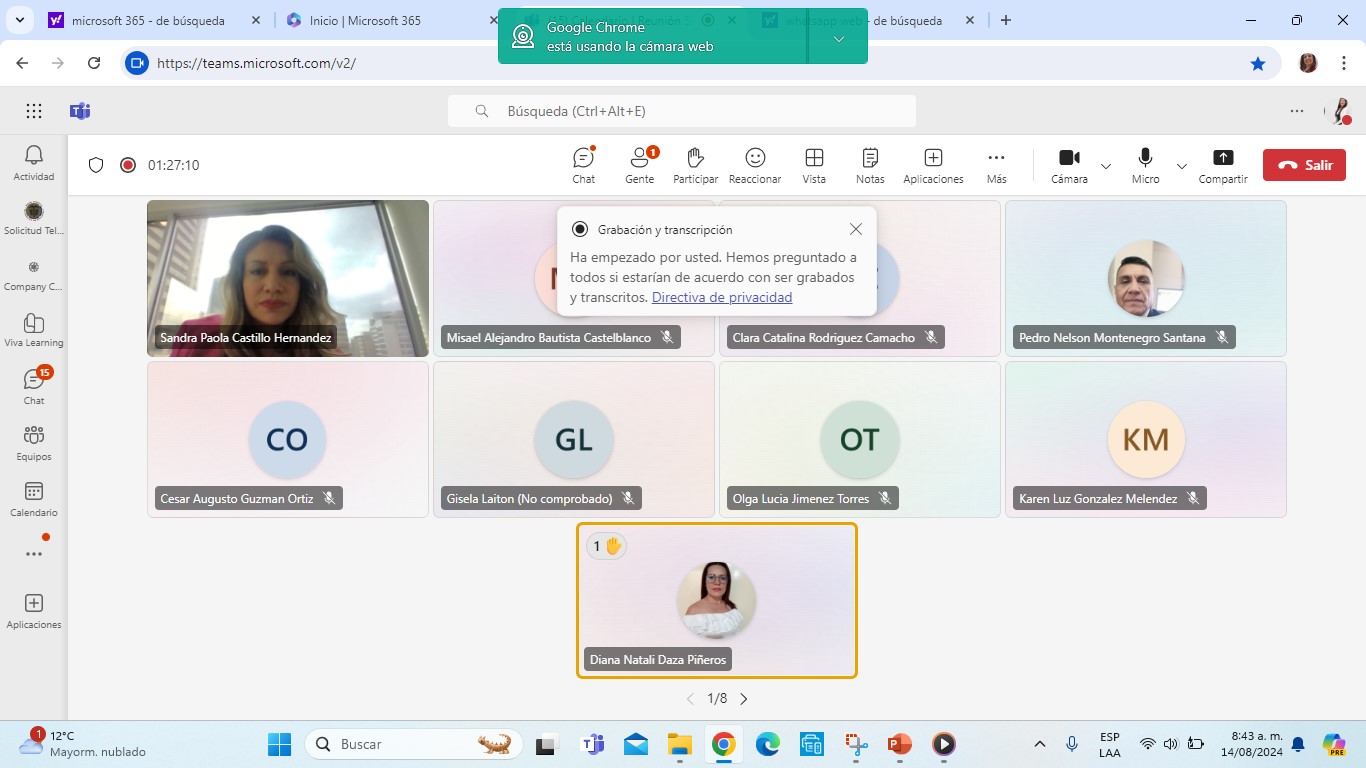Mute or unmute the Micro

[x=1145, y=165]
